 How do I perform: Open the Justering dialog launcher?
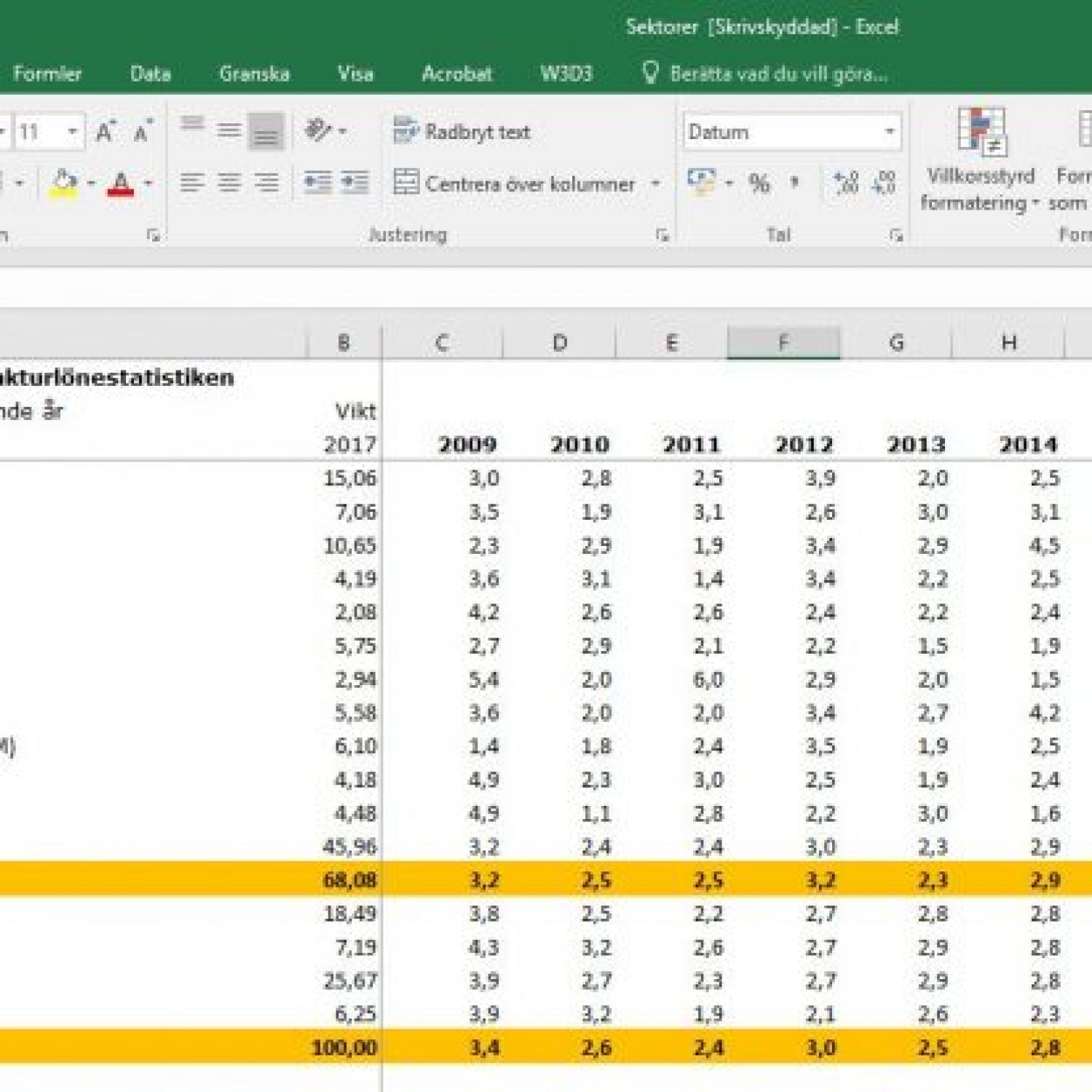(662, 235)
